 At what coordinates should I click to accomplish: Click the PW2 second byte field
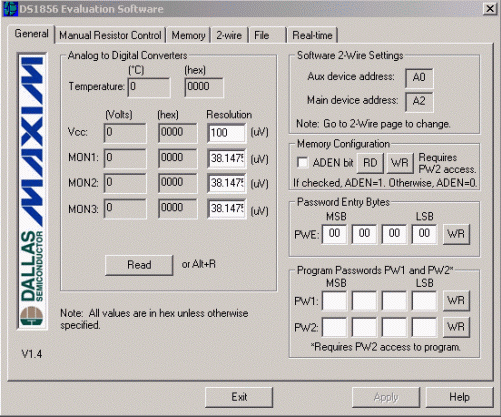[364, 327]
